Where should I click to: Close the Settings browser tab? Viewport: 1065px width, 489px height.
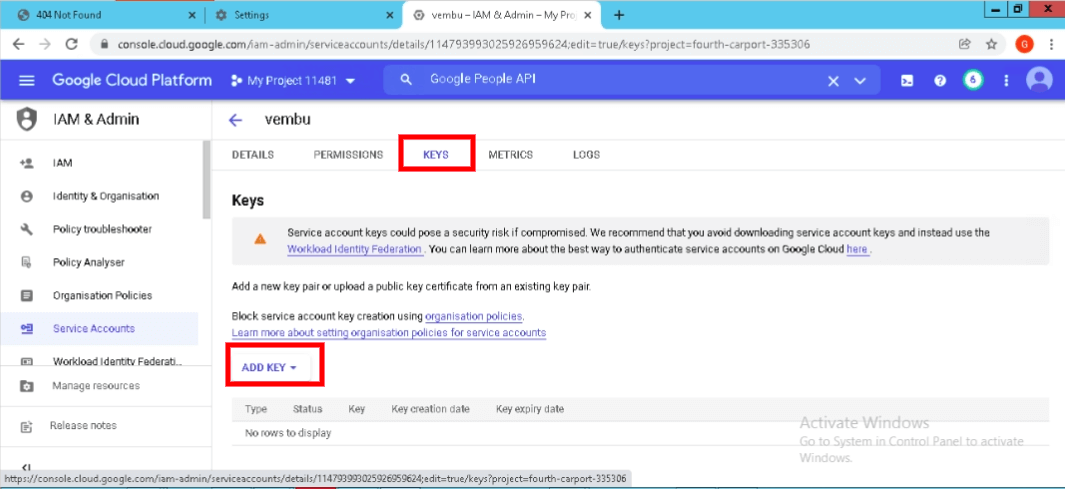[x=389, y=15]
